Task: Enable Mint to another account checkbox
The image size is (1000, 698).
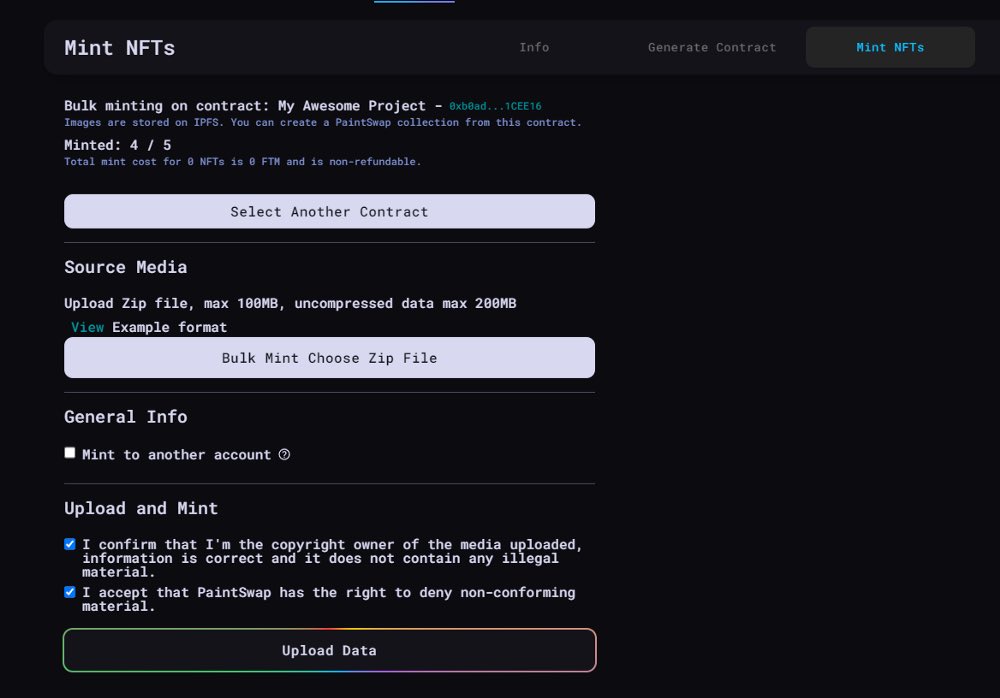Action: (70, 453)
